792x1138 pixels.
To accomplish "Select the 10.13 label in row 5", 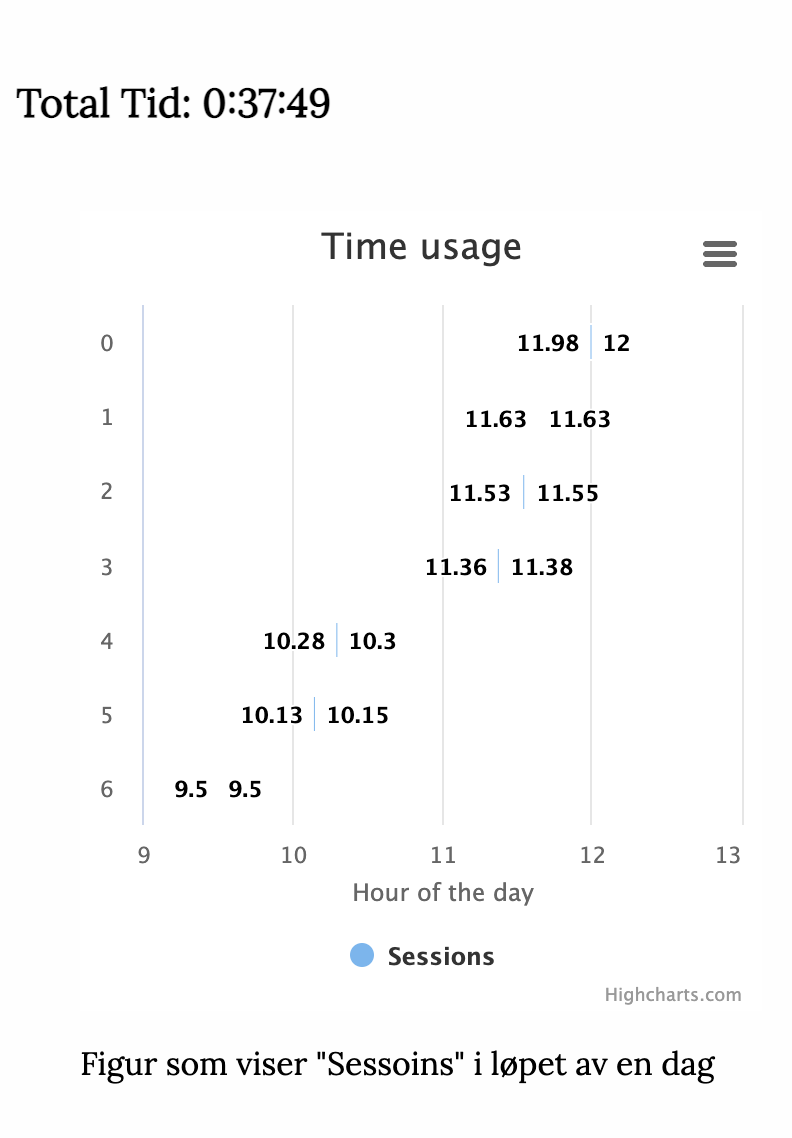I will pyautogui.click(x=272, y=715).
